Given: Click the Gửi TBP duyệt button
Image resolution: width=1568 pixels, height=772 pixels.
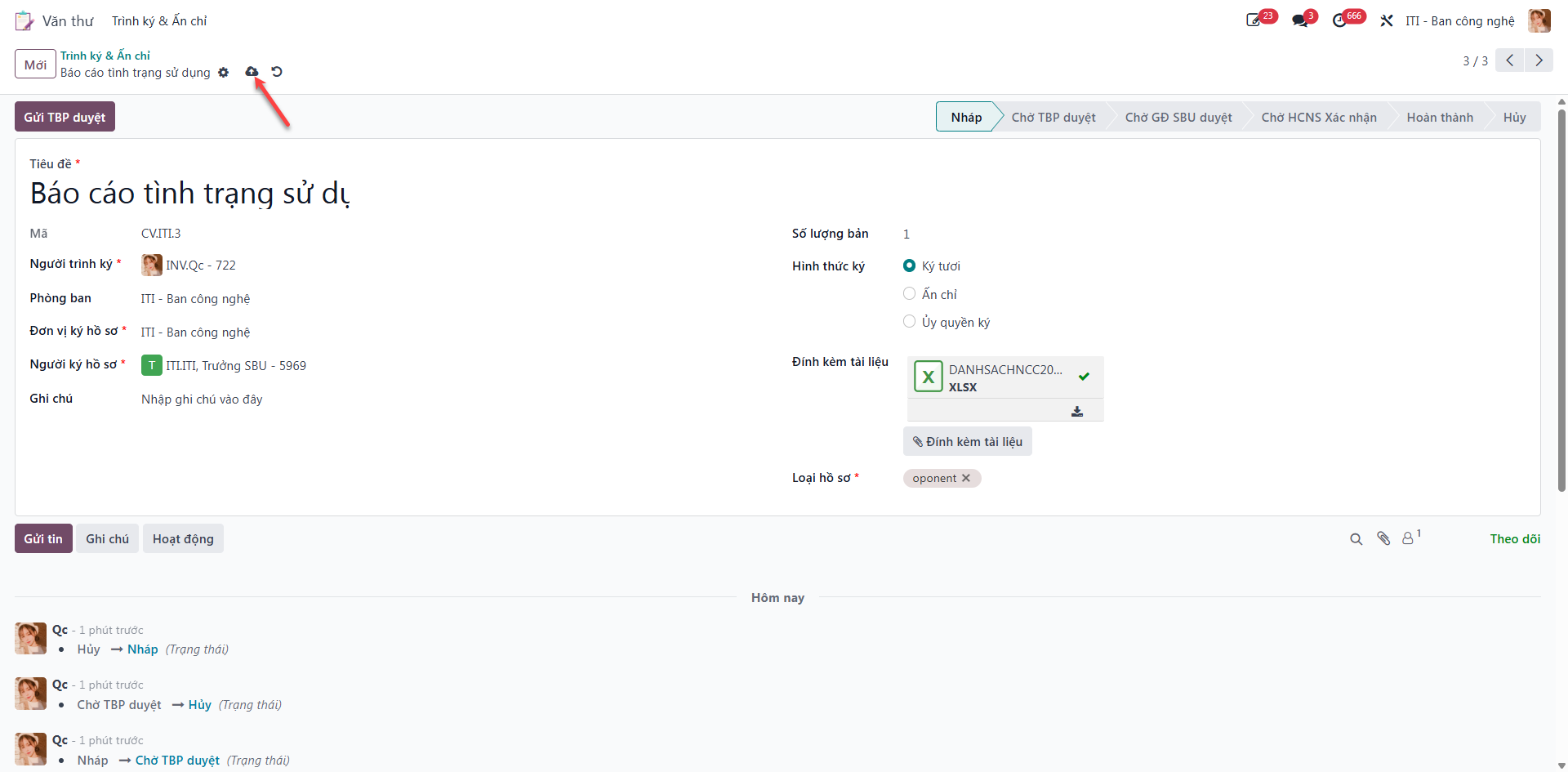Looking at the screenshot, I should point(65,117).
